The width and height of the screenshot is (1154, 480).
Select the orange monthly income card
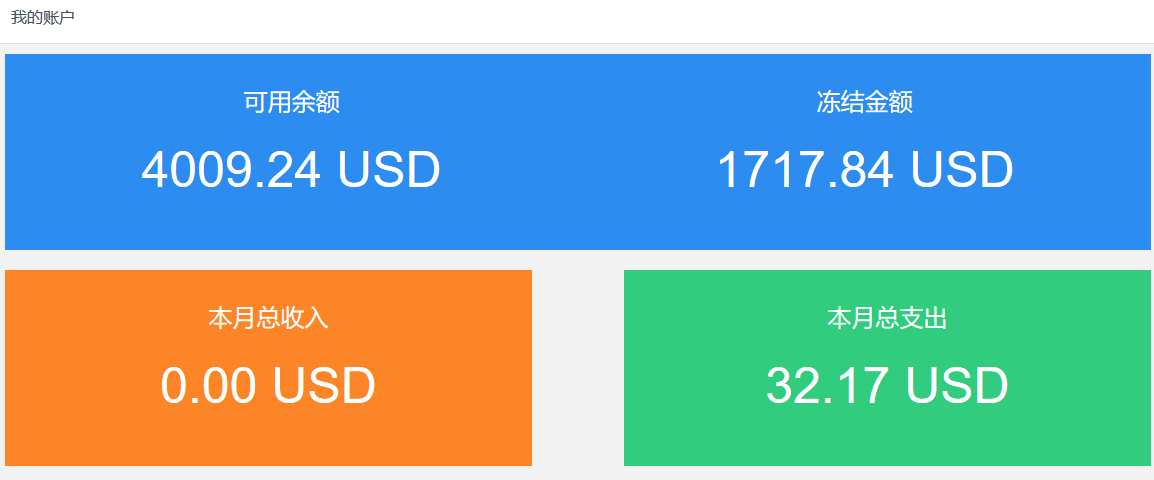tap(269, 368)
